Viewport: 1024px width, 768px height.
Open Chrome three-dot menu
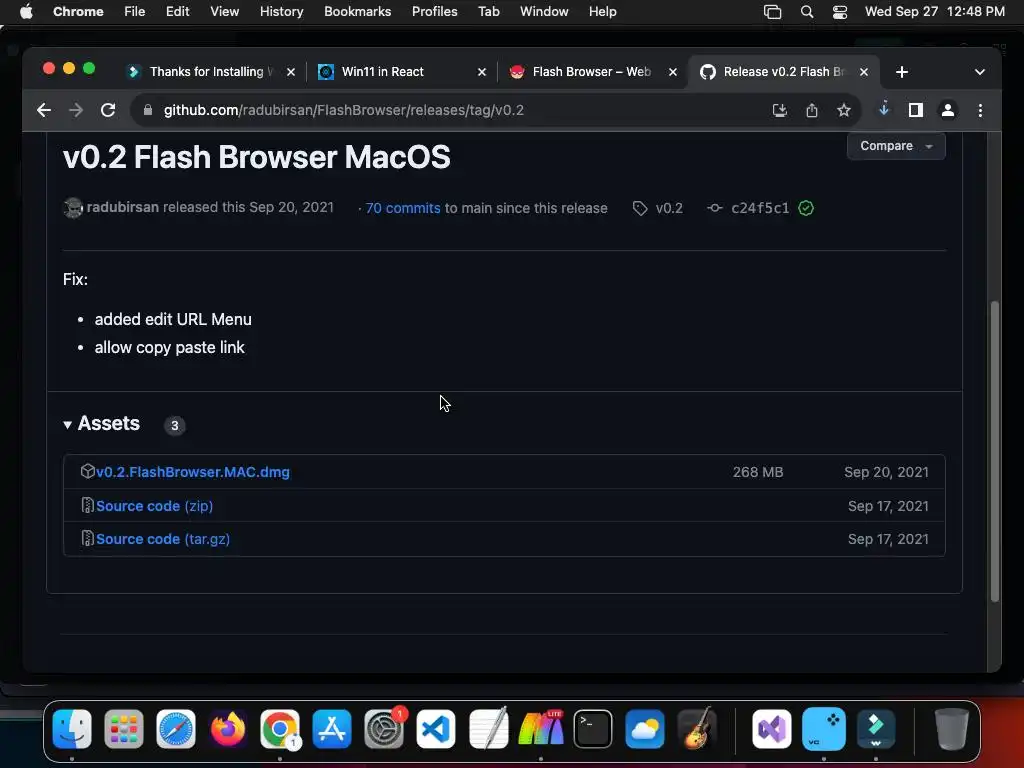point(980,110)
